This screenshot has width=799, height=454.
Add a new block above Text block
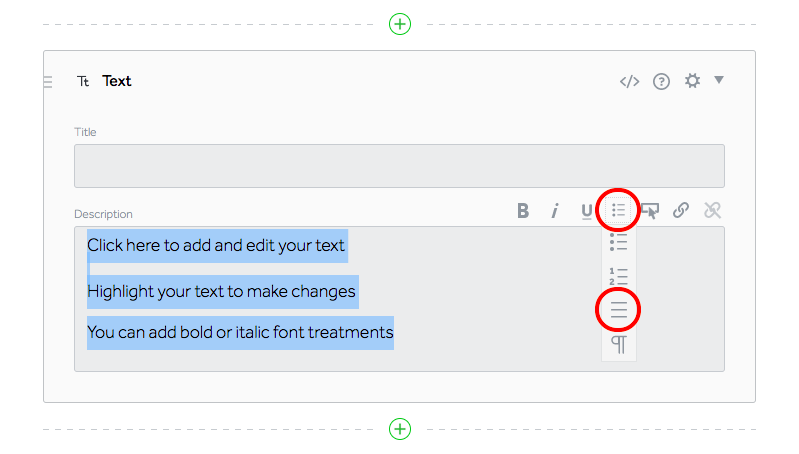(x=400, y=24)
